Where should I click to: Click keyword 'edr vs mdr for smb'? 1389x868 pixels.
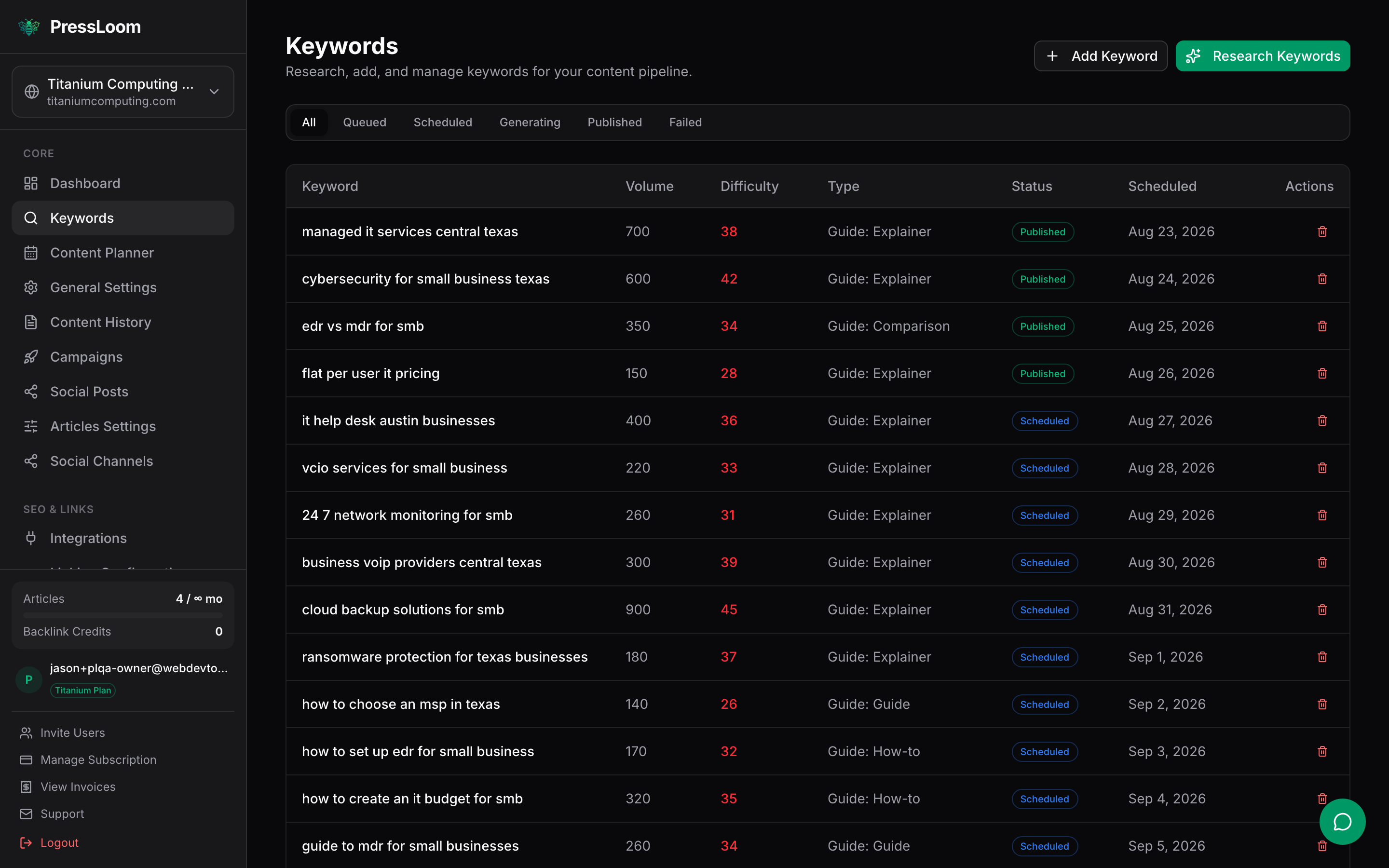coord(363,326)
